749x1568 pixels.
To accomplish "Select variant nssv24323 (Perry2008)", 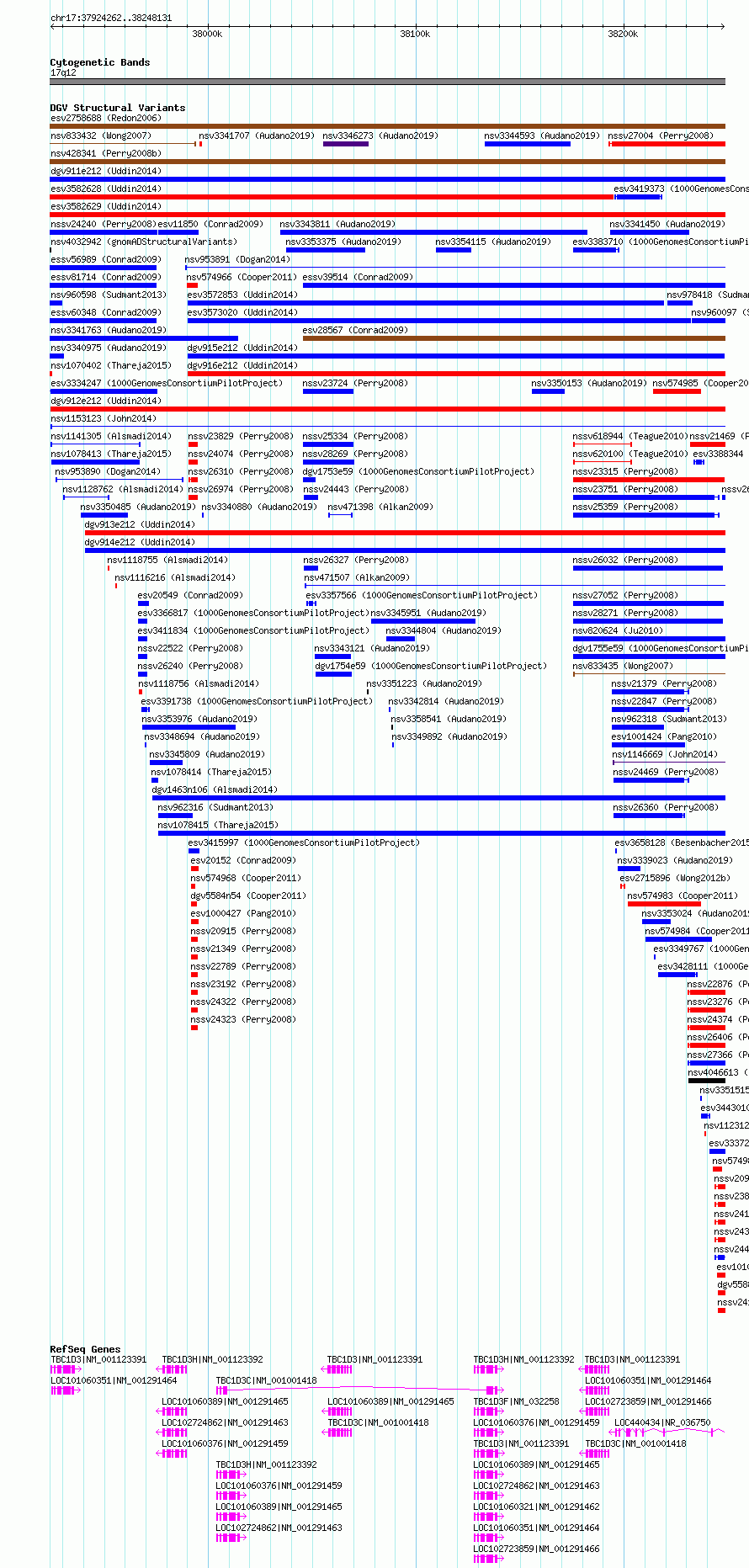I will (x=243, y=1019).
